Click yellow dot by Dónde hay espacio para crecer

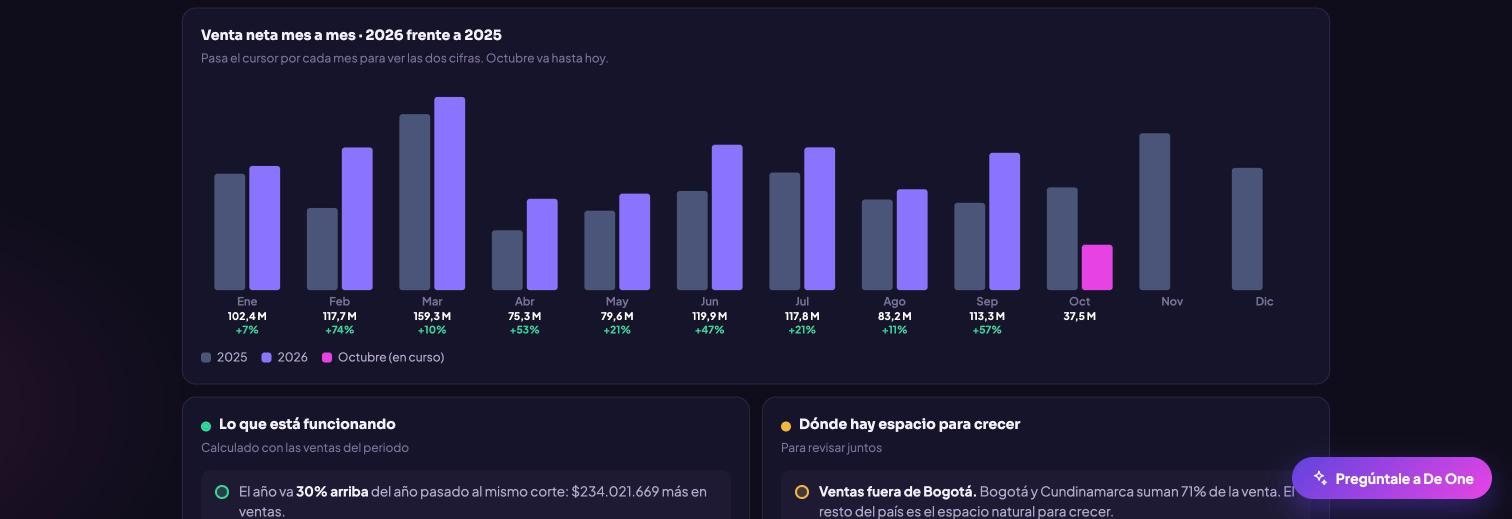[786, 426]
